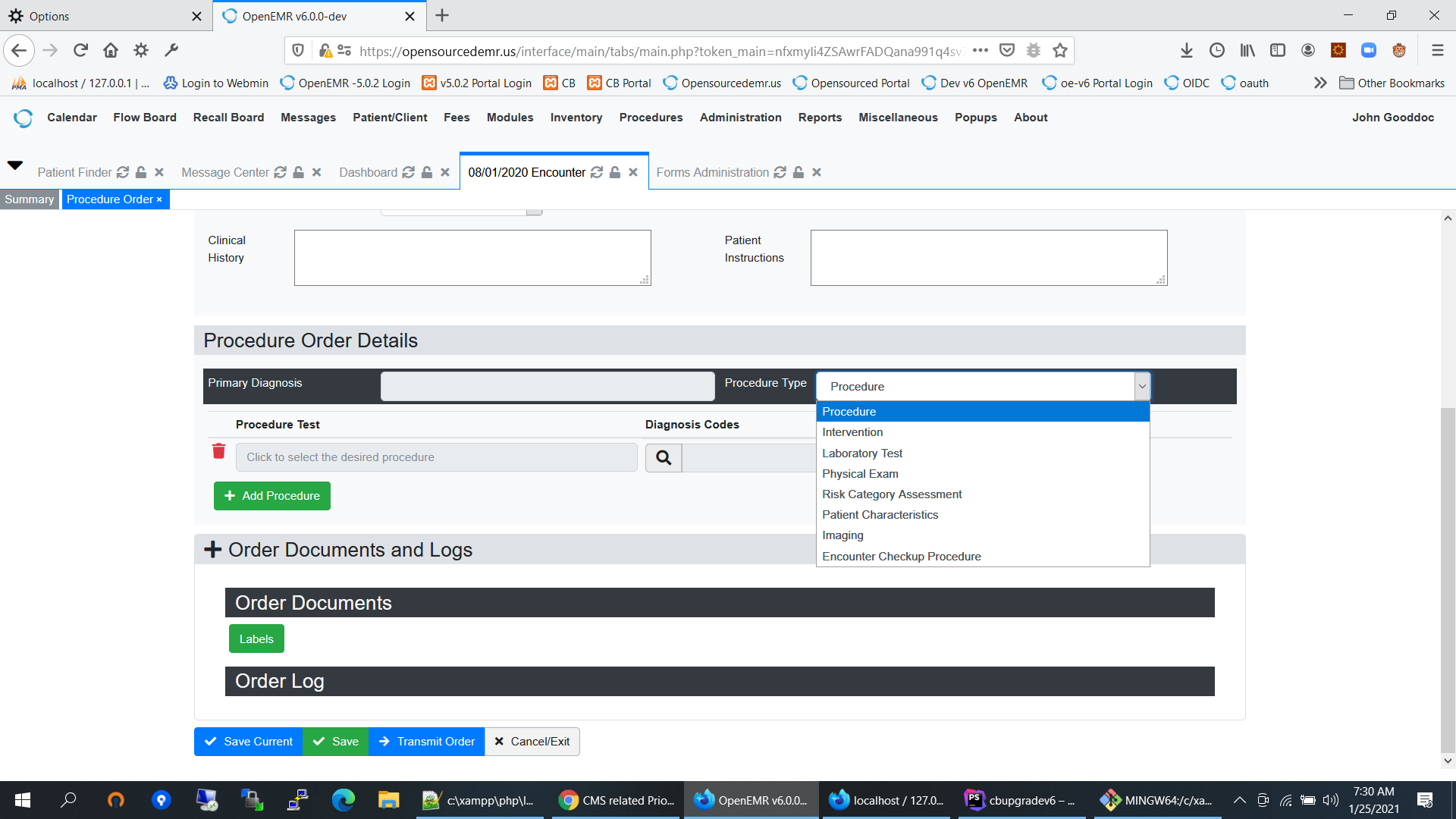Open Firefox downloads panel
The image size is (1456, 819).
pos(1186,50)
